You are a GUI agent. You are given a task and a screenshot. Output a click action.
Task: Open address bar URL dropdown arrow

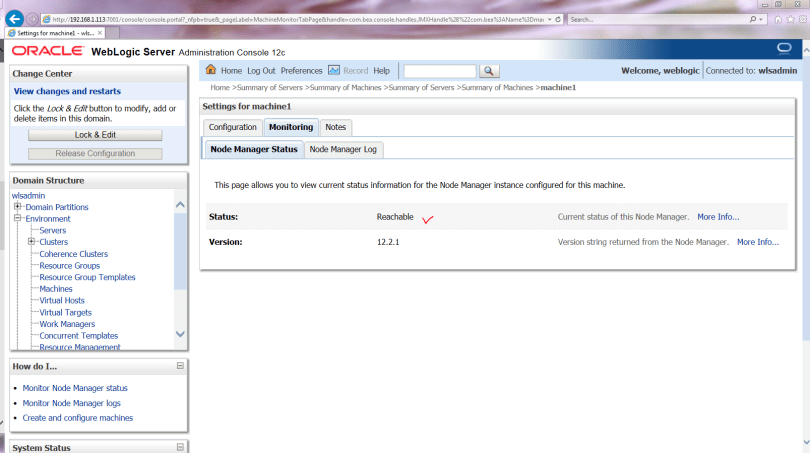[x=550, y=19]
